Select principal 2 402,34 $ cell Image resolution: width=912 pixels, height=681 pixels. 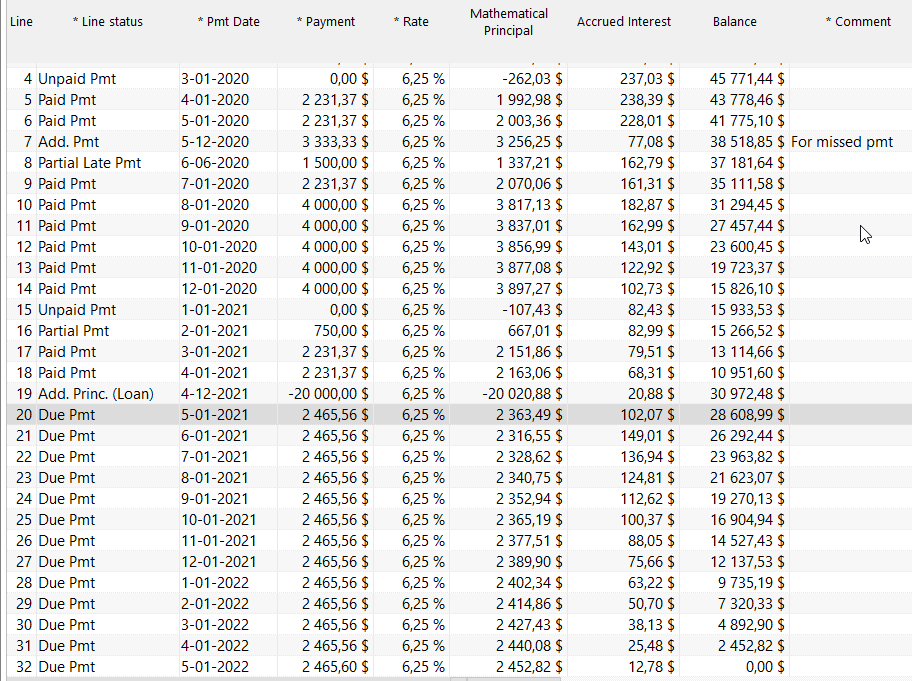508,583
